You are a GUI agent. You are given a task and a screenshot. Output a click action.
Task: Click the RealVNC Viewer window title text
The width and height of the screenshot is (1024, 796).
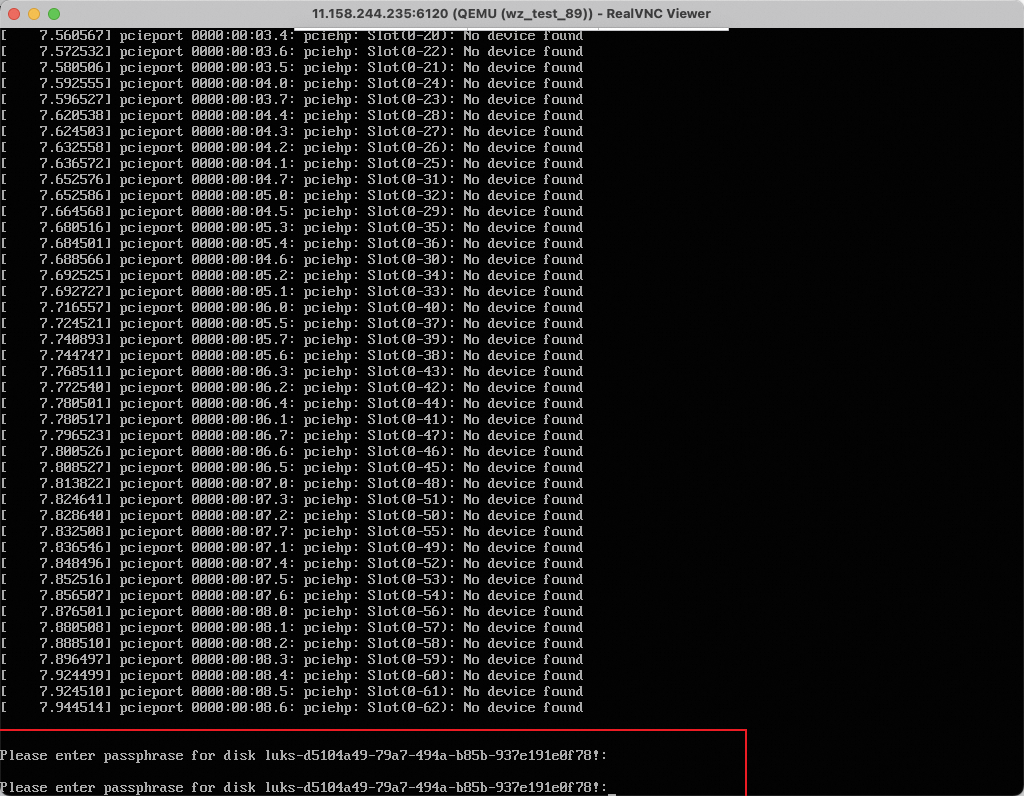[x=511, y=14]
